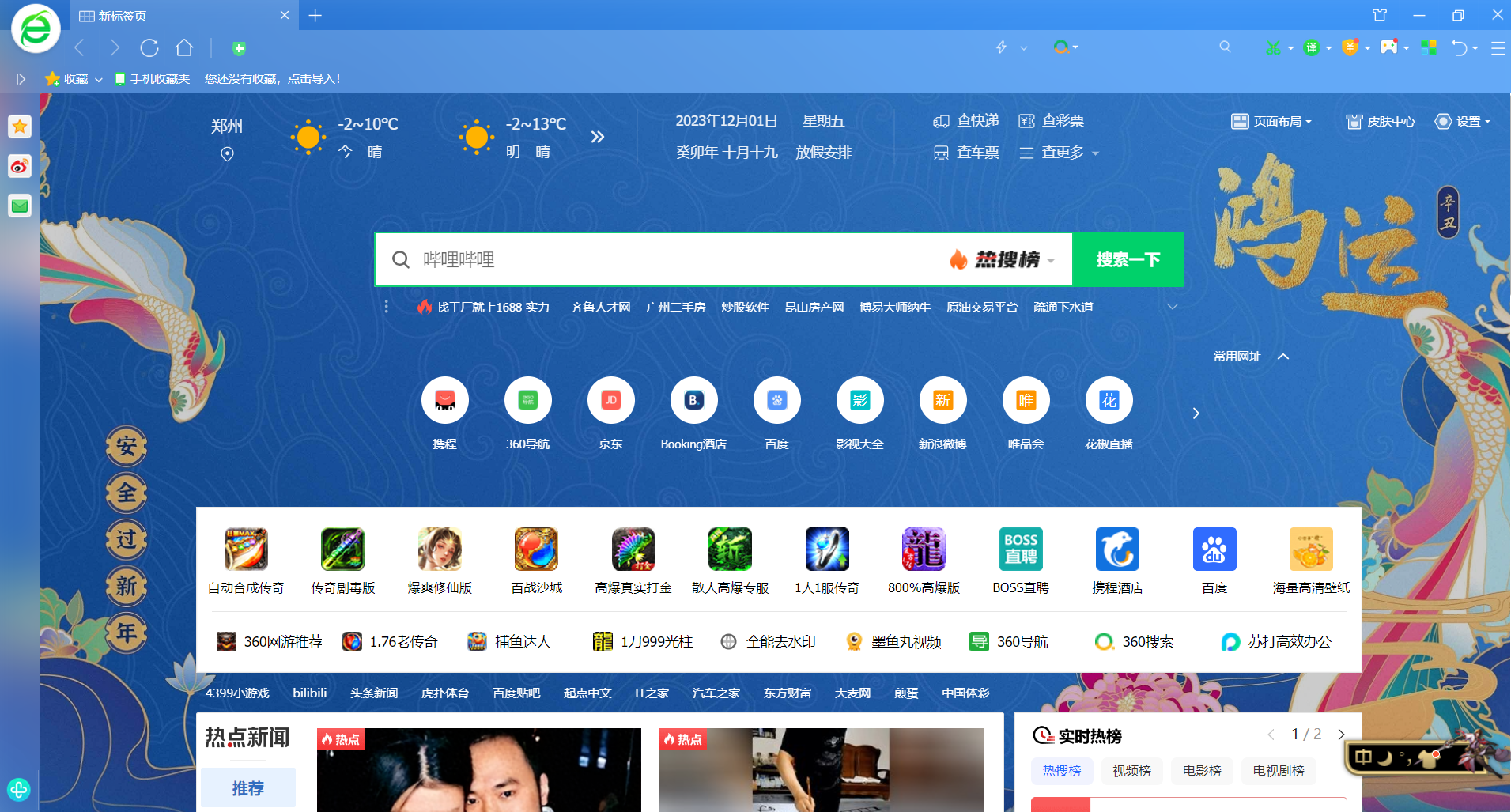Click the undo arrow icon in the toolbar

(x=1460, y=48)
